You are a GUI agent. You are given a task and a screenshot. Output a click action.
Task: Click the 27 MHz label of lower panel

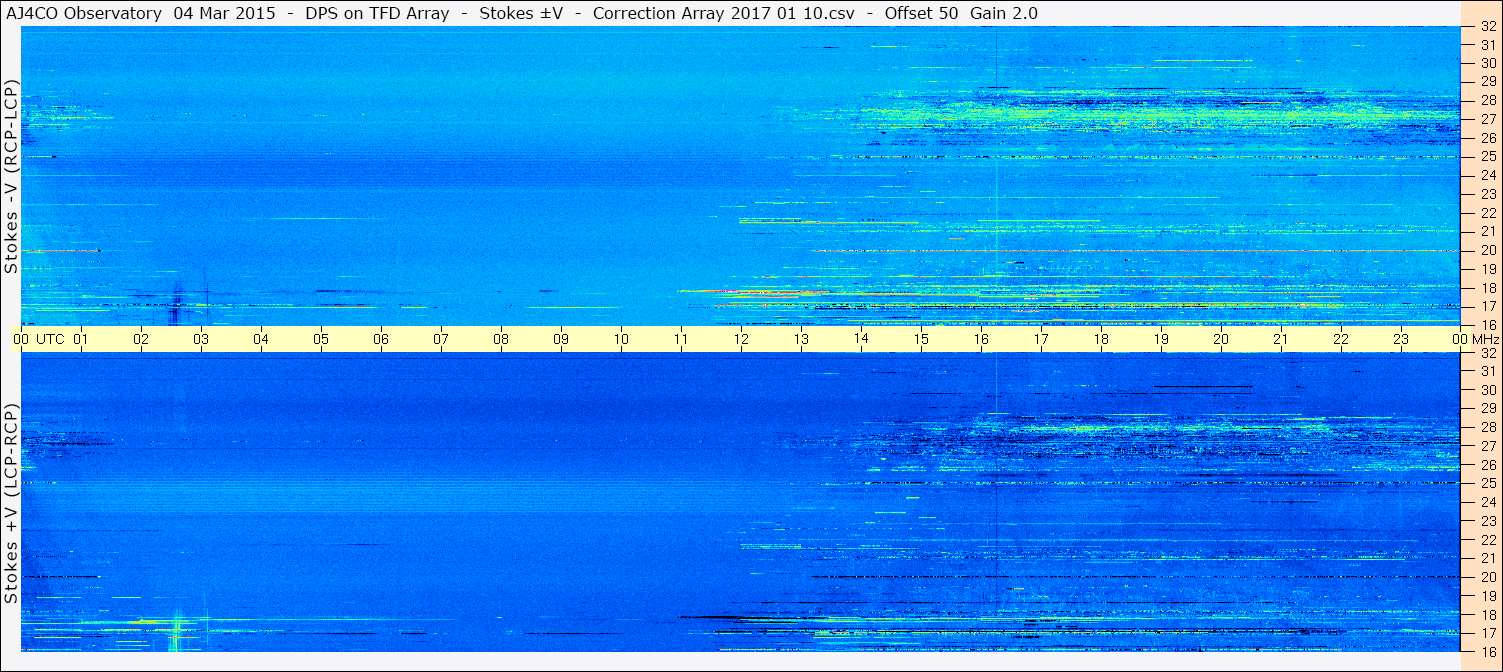1487,446
